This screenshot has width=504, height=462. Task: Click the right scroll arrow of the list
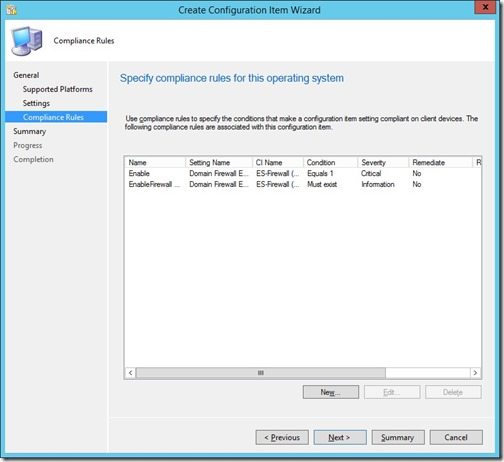pyautogui.click(x=475, y=373)
